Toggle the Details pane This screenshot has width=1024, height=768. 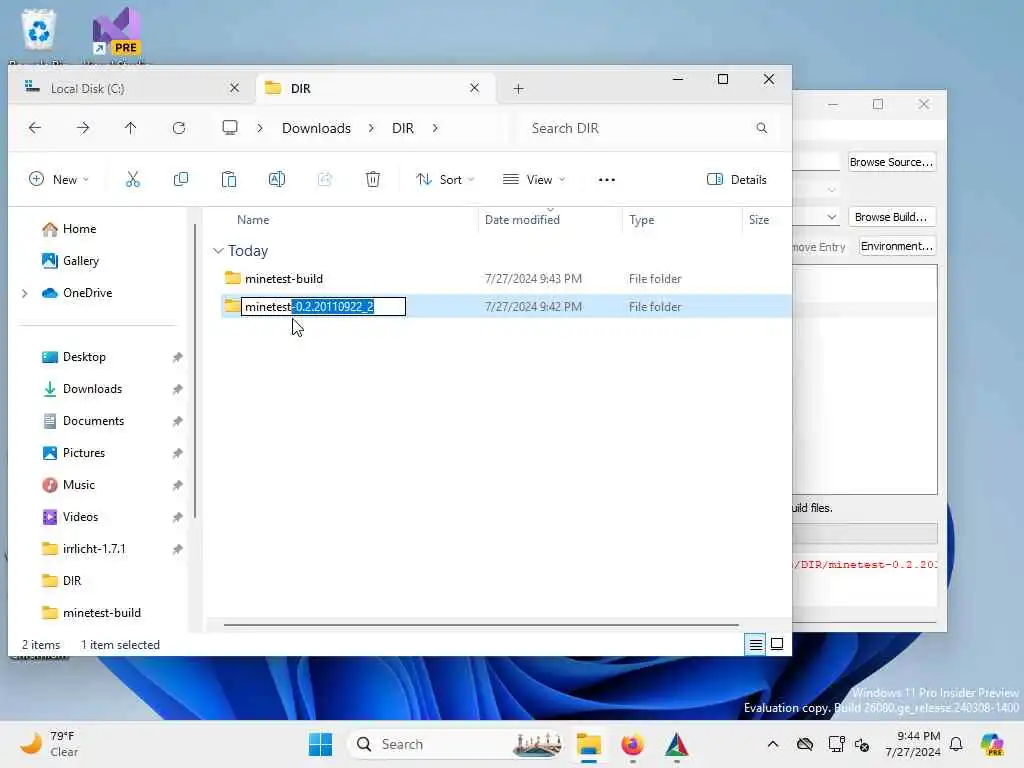pyautogui.click(x=737, y=180)
